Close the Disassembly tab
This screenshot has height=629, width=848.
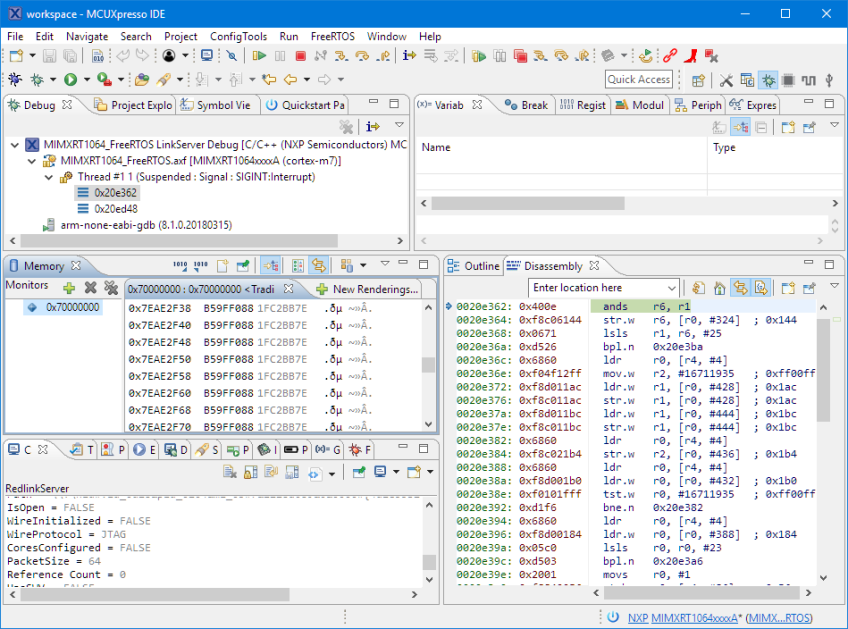tap(594, 266)
